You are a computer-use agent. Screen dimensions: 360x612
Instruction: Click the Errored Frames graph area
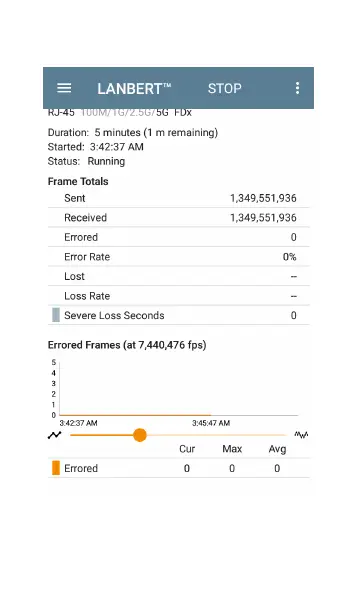coord(178,388)
